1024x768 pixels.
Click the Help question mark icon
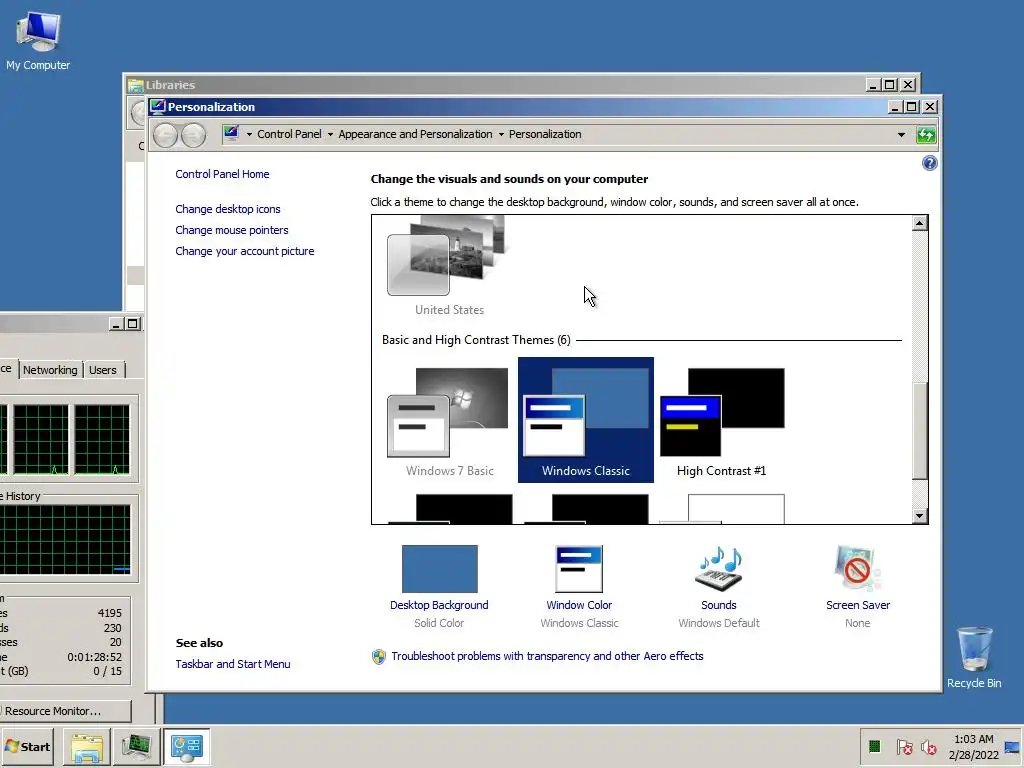point(929,163)
